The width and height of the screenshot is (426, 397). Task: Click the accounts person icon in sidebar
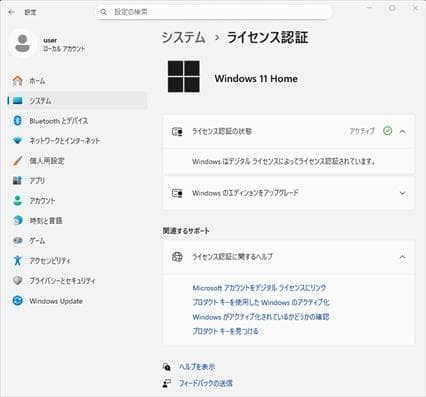point(17,200)
